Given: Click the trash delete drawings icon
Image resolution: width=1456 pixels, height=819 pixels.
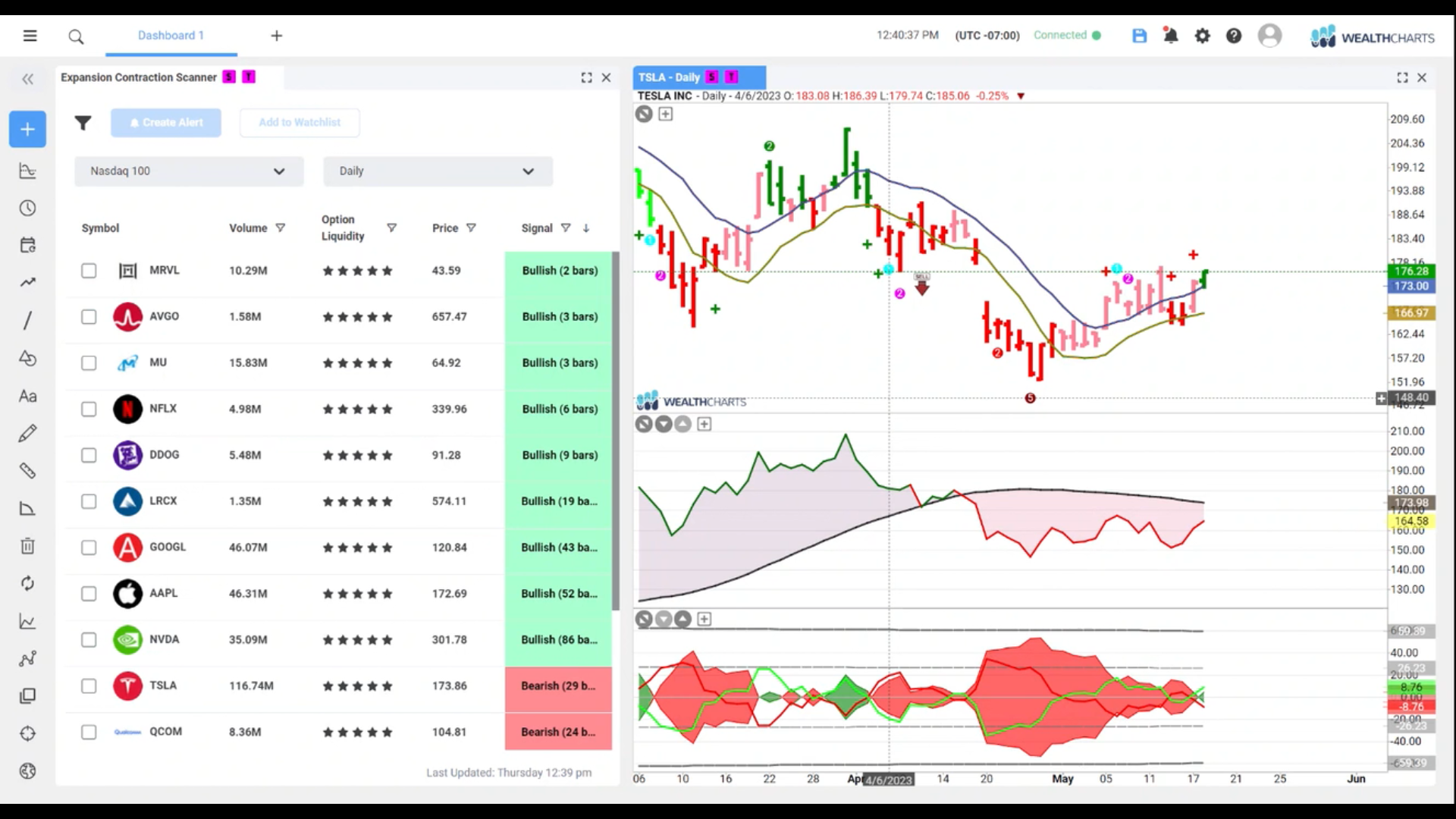Looking at the screenshot, I should (27, 546).
